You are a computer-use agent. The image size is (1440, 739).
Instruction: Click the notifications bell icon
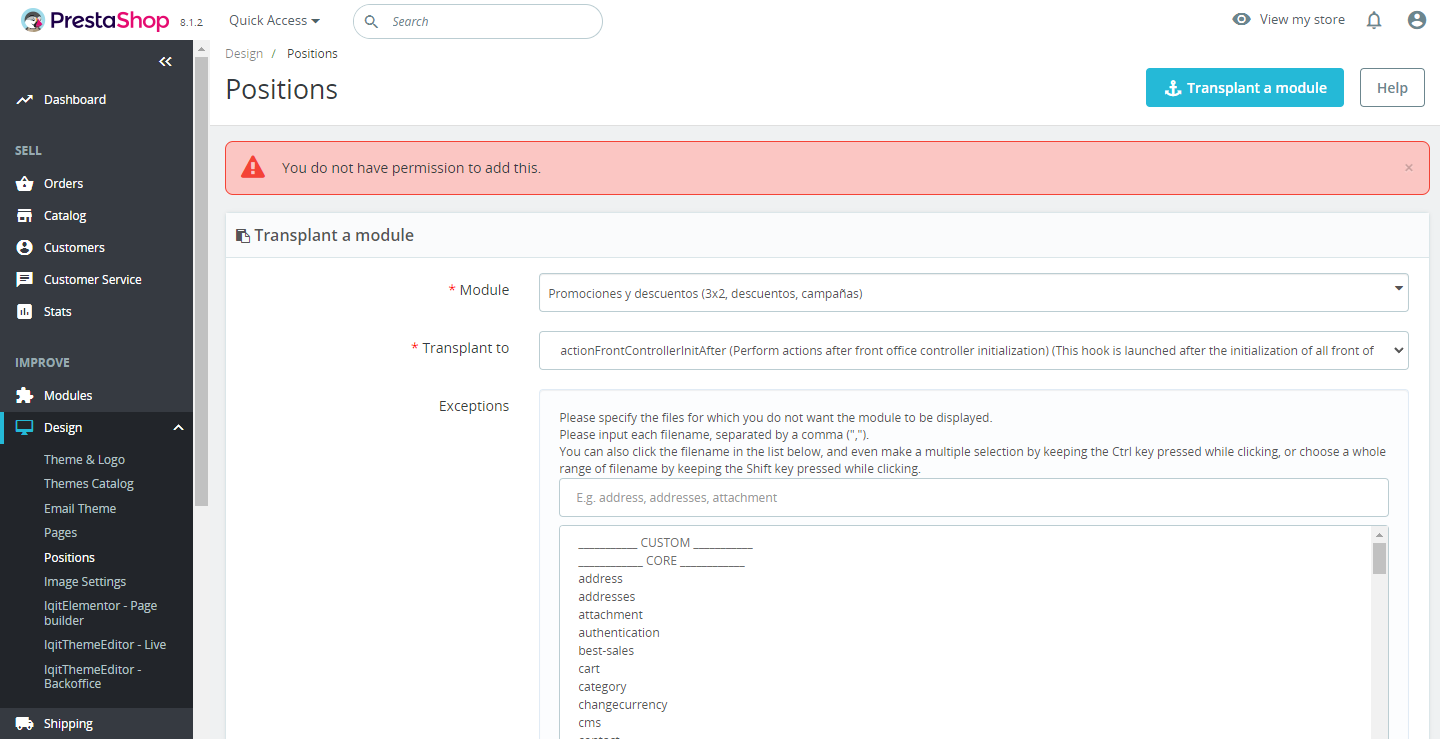click(x=1374, y=20)
